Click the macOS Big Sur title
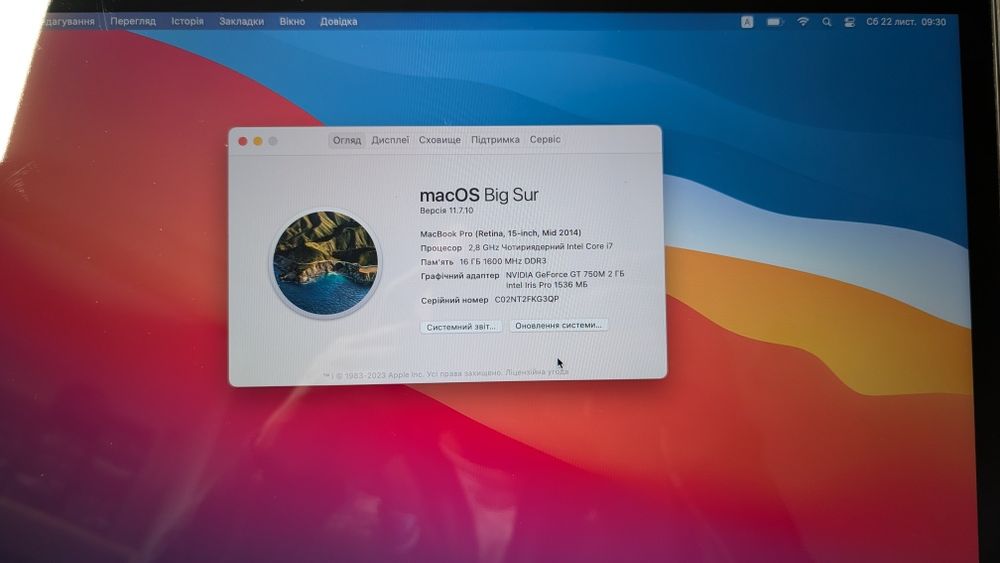The image size is (1000, 563). [479, 194]
